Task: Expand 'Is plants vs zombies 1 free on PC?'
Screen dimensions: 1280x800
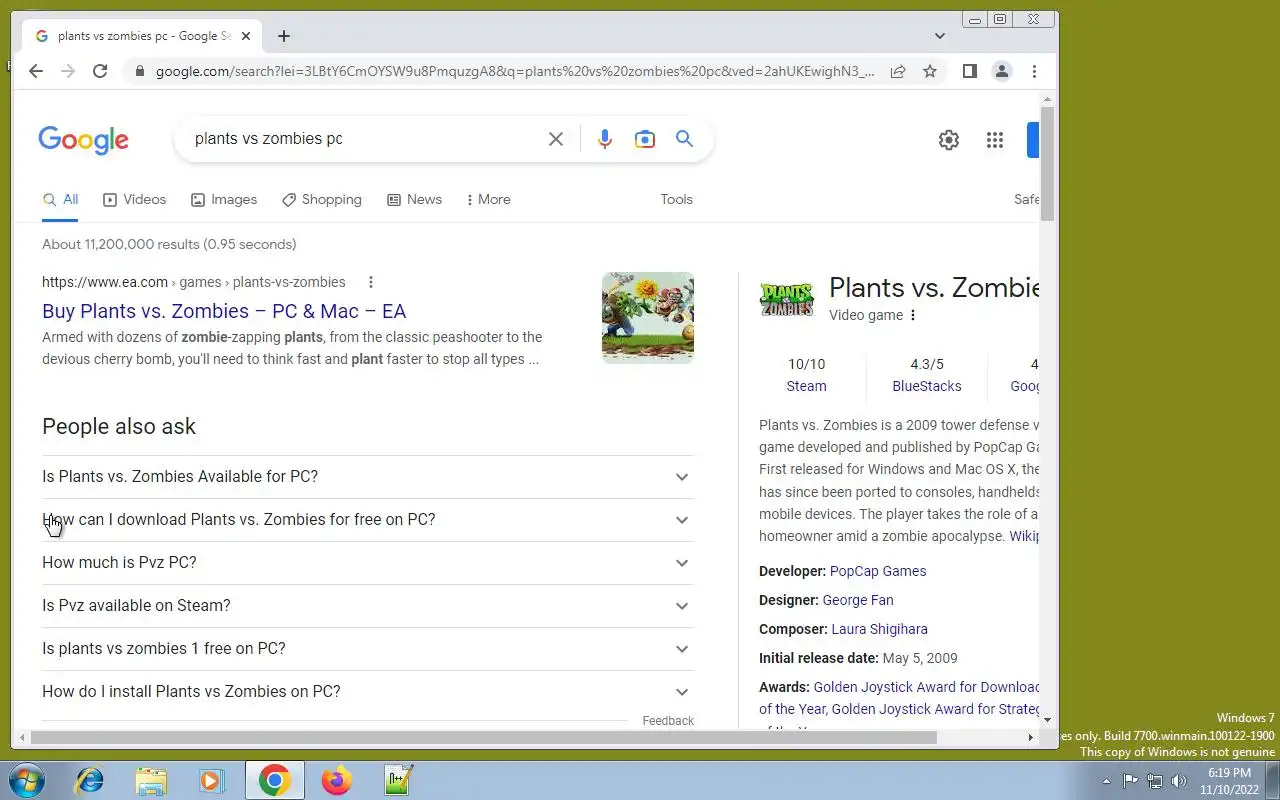Action: (368, 649)
